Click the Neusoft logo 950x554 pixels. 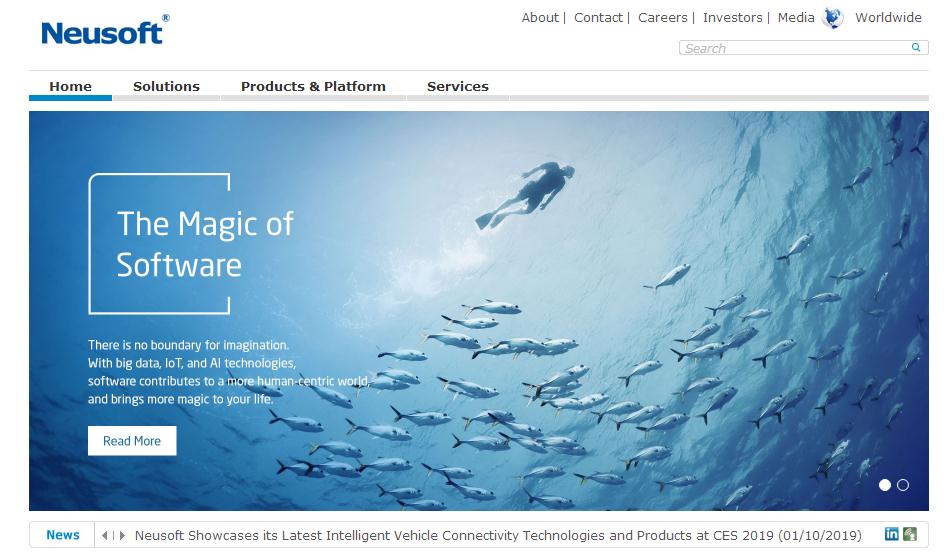(105, 30)
